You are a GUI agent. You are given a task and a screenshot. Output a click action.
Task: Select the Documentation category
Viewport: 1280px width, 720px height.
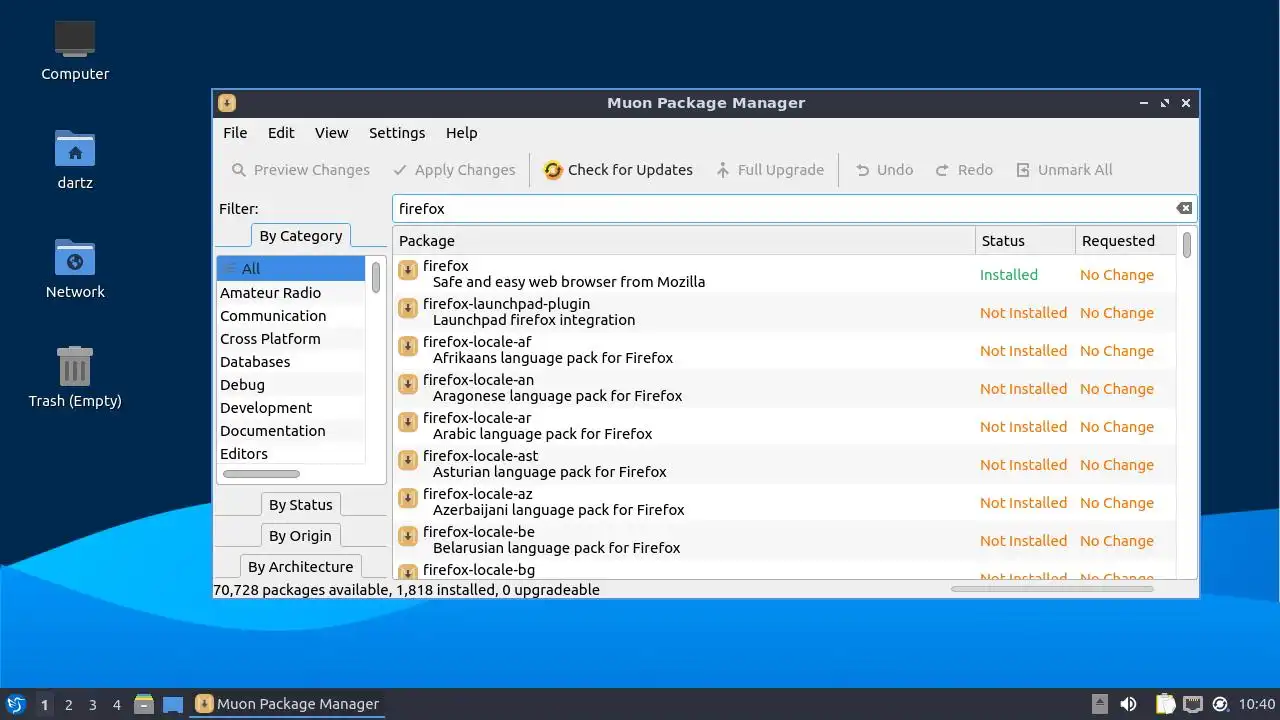click(291, 431)
